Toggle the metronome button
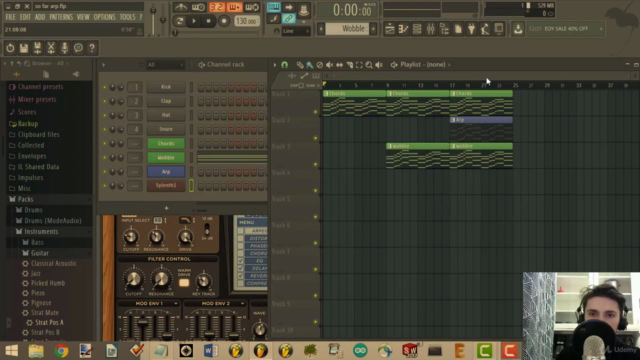 [x=180, y=7]
